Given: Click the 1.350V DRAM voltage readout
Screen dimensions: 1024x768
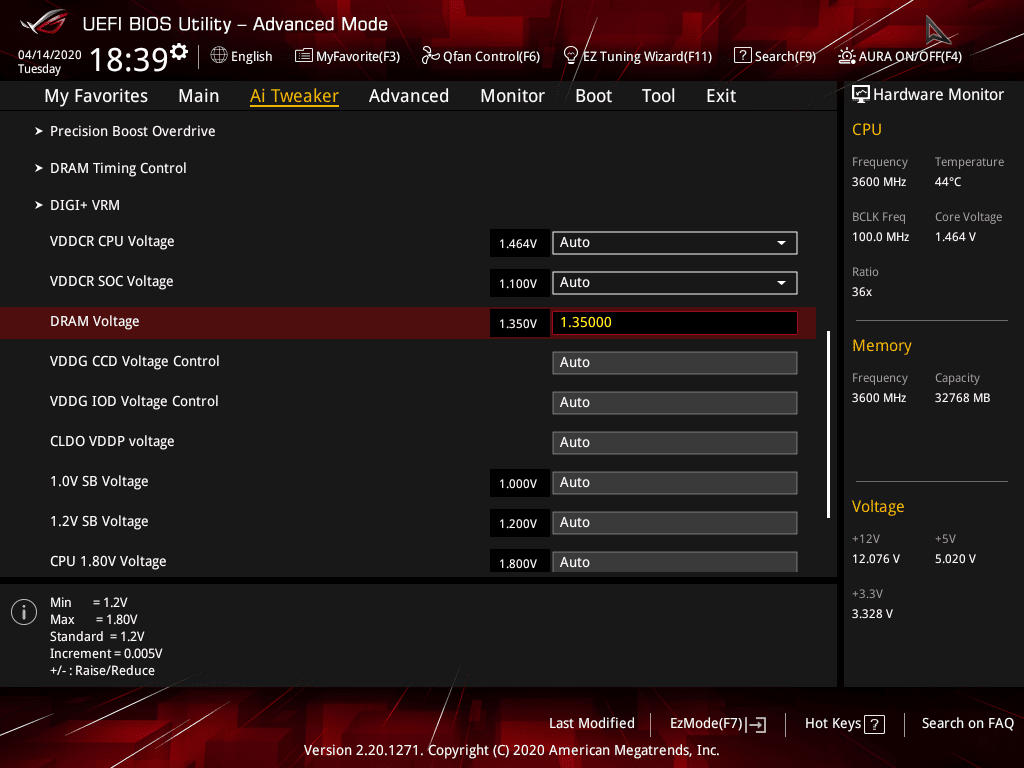Looking at the screenshot, I should (x=519, y=323).
